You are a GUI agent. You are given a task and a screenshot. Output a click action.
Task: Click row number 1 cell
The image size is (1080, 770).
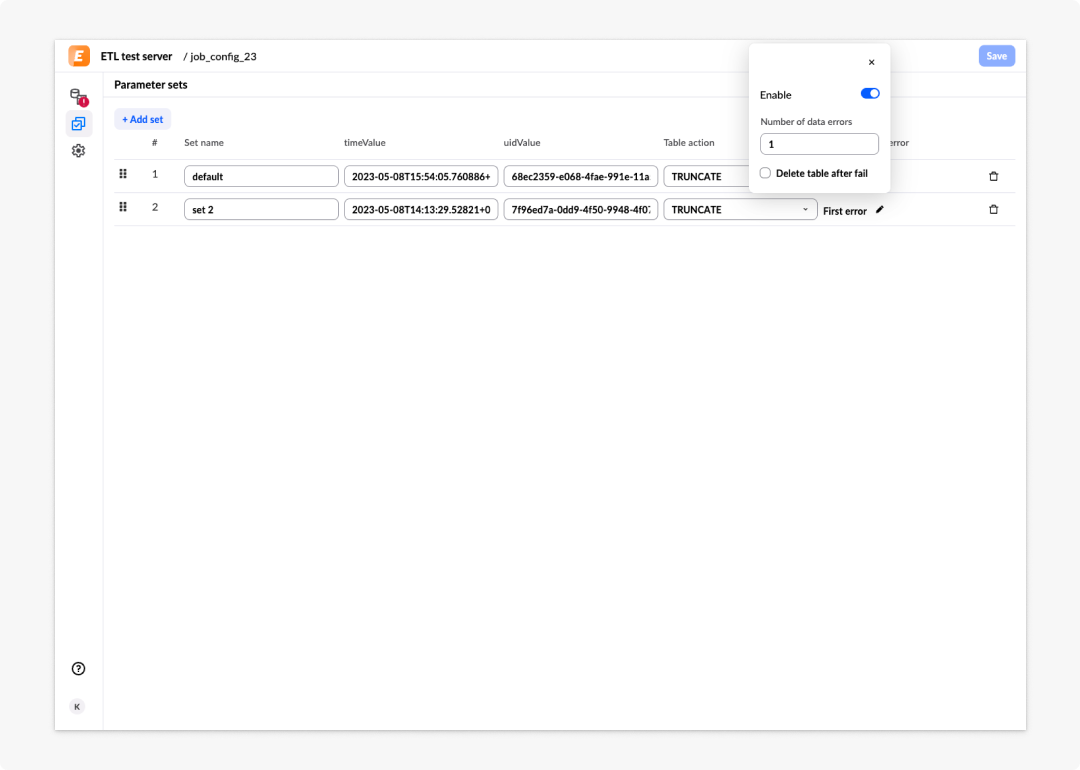pyautogui.click(x=155, y=174)
